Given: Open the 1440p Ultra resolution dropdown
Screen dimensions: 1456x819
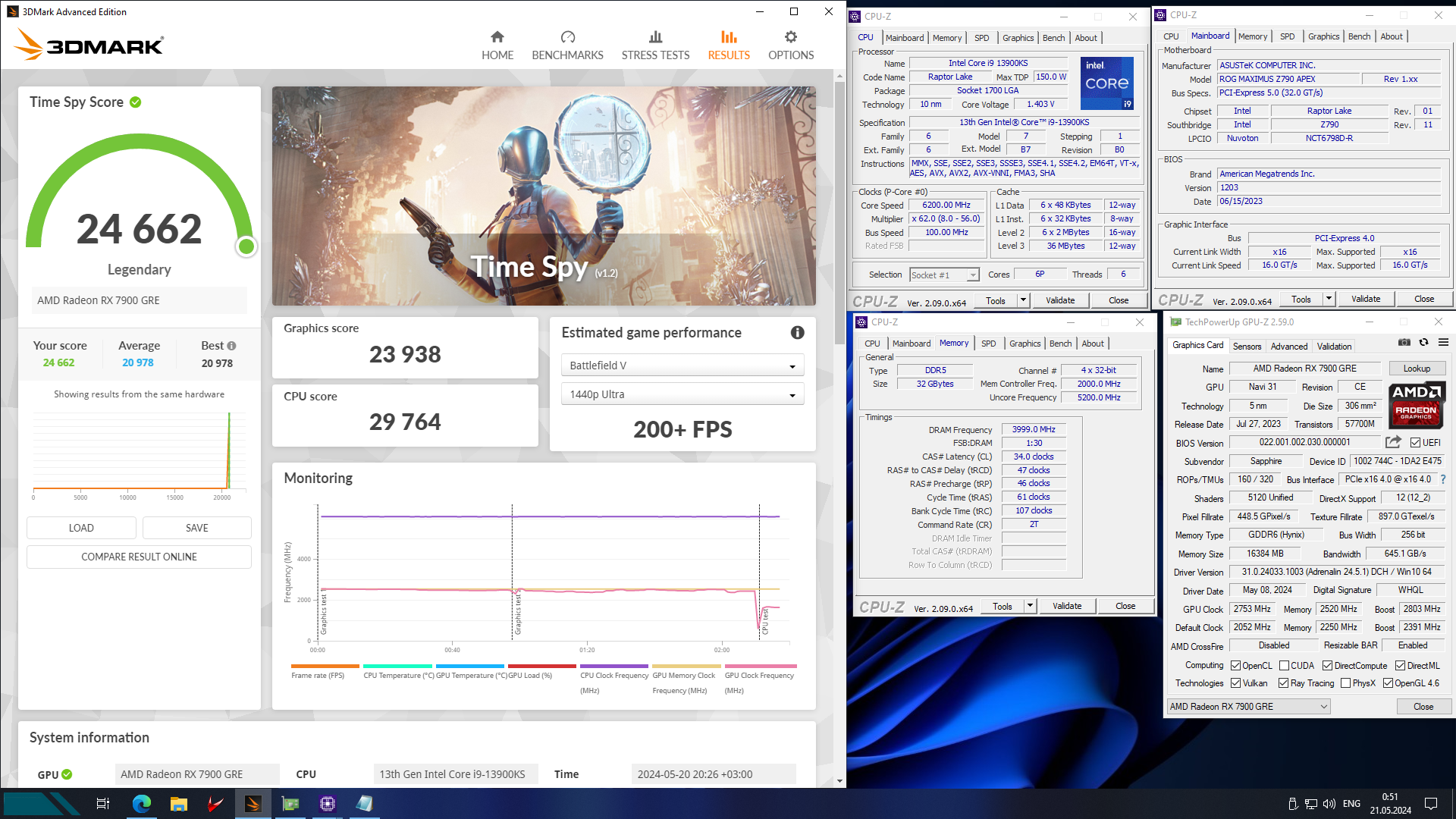Looking at the screenshot, I should click(682, 394).
